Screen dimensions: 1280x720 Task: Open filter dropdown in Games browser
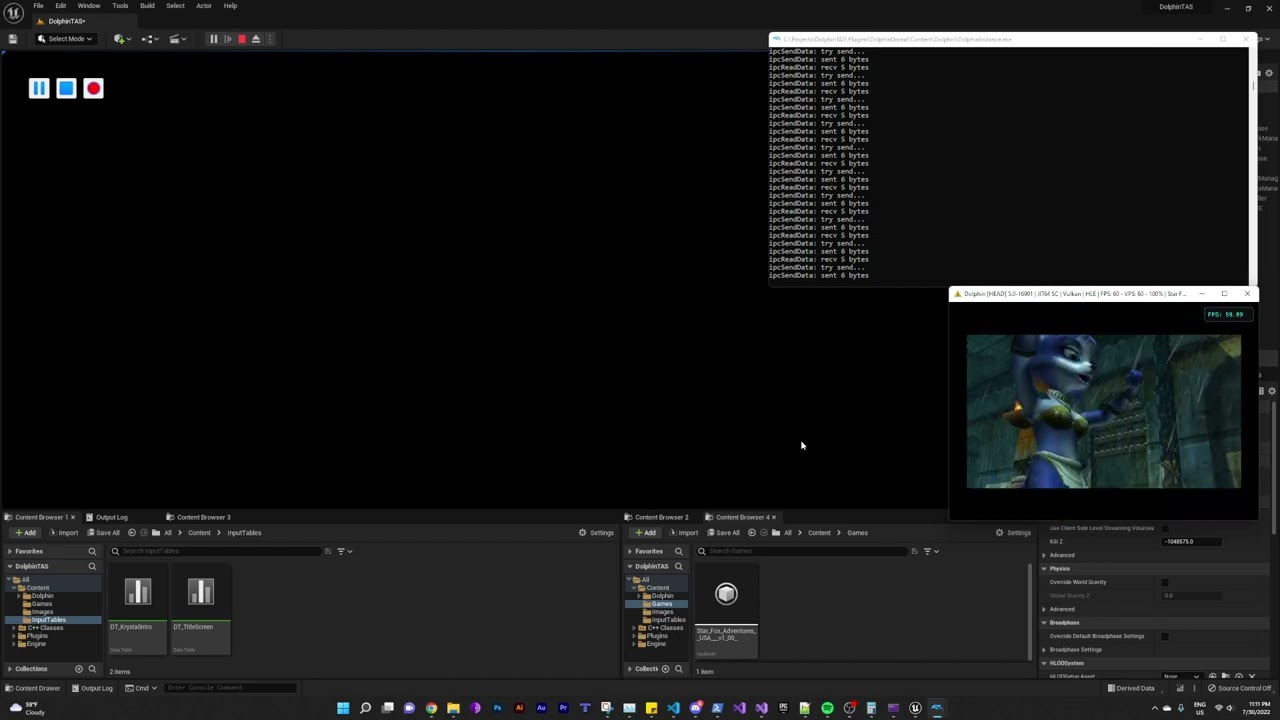tap(931, 551)
